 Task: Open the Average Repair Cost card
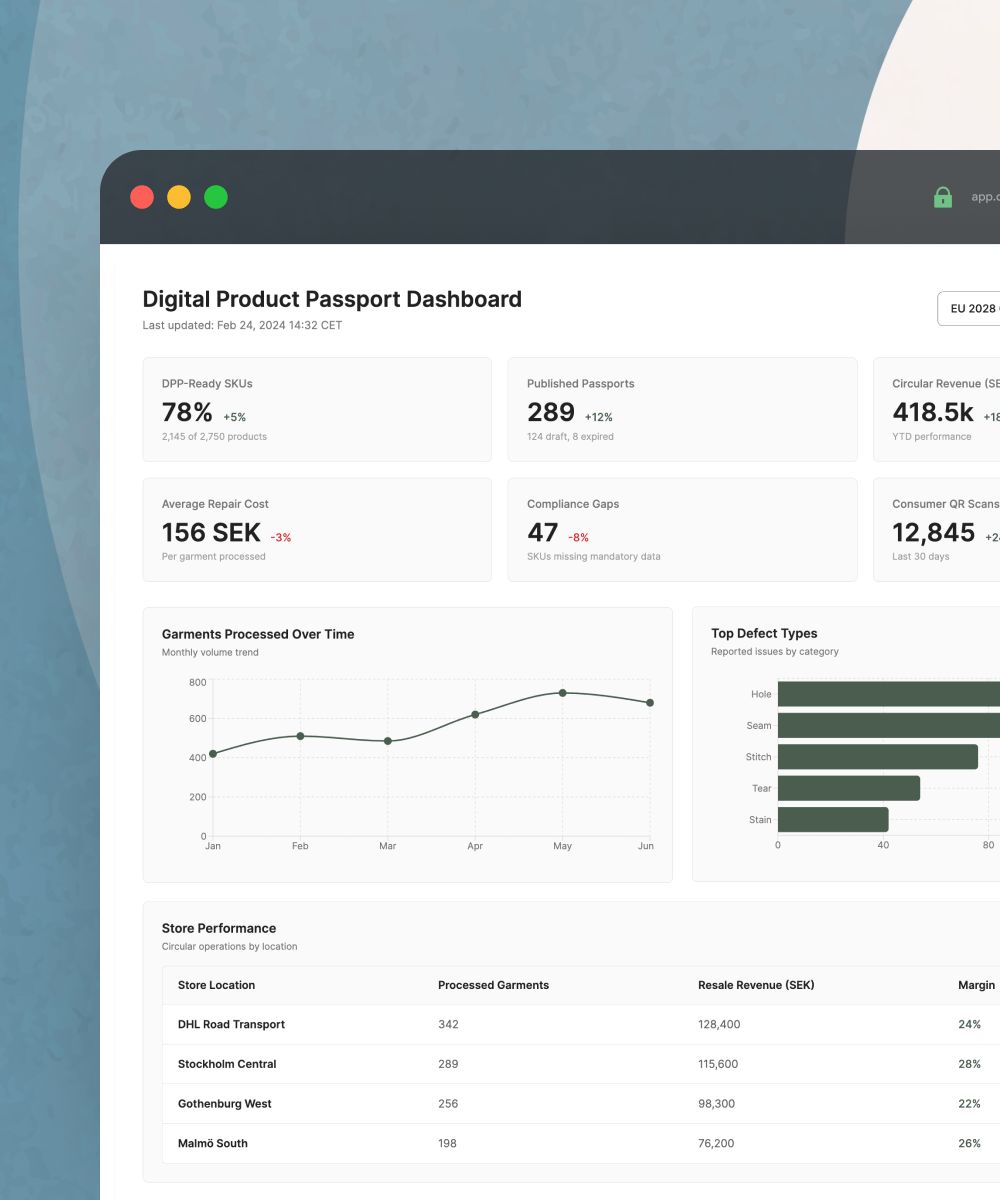coord(317,530)
